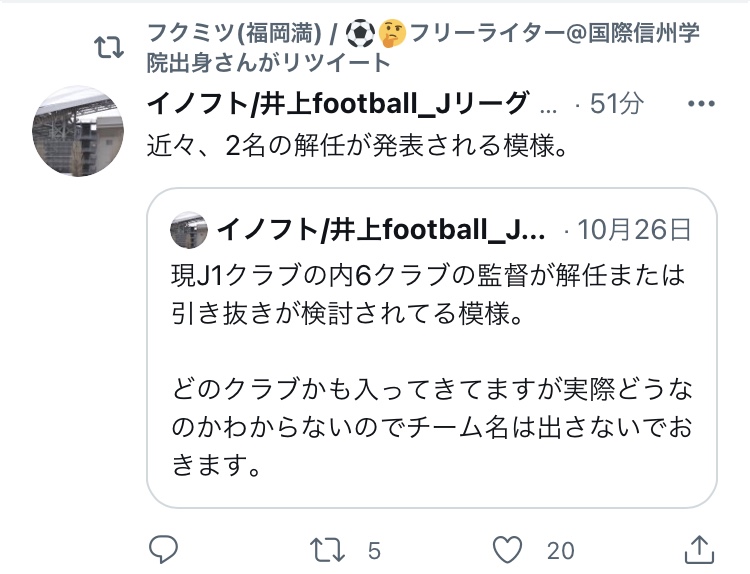
Task: Open the quoted tweet author name イノフト/井上football_J...
Action: [x=380, y=230]
